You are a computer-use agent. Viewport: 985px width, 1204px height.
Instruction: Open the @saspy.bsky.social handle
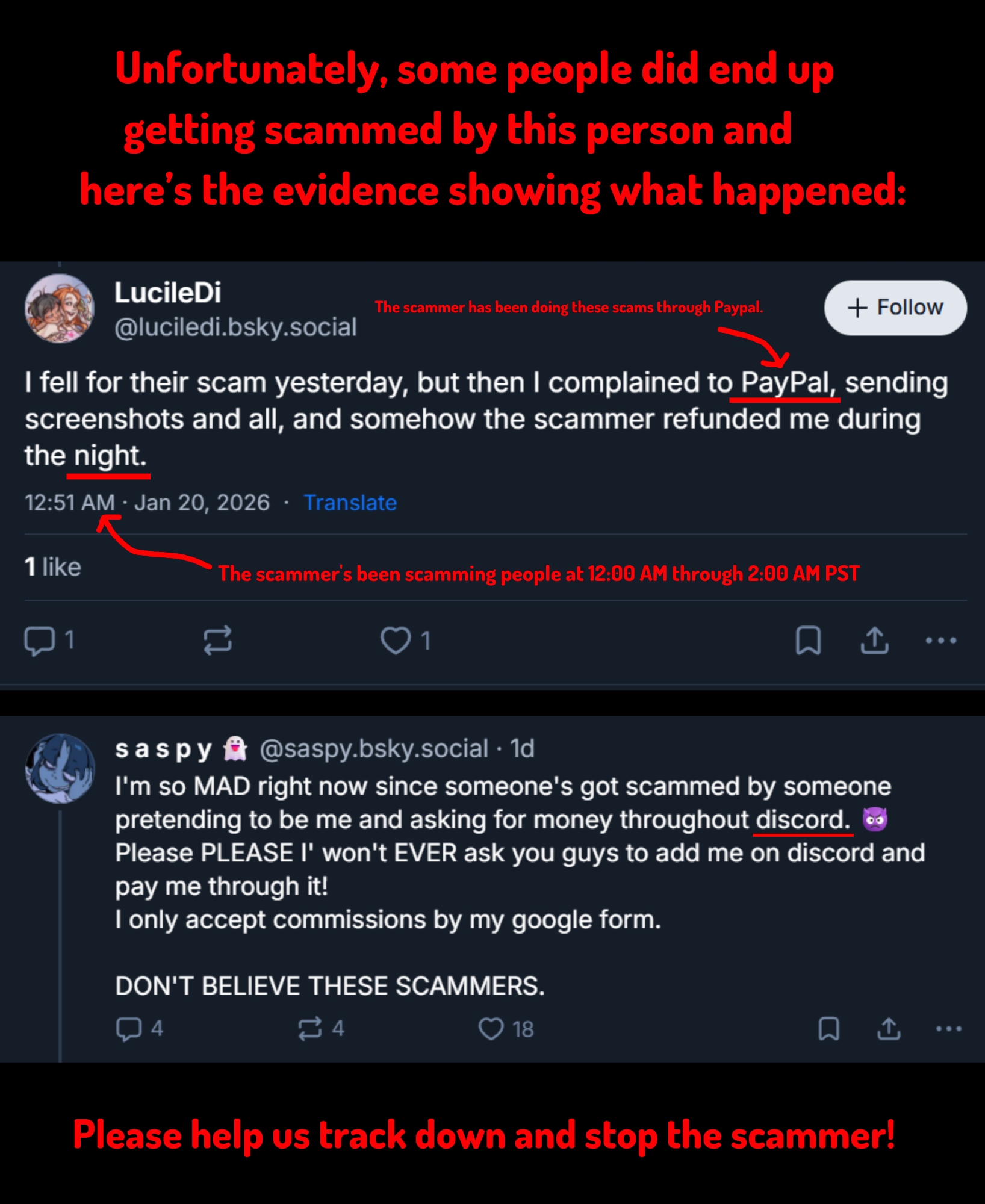373,749
